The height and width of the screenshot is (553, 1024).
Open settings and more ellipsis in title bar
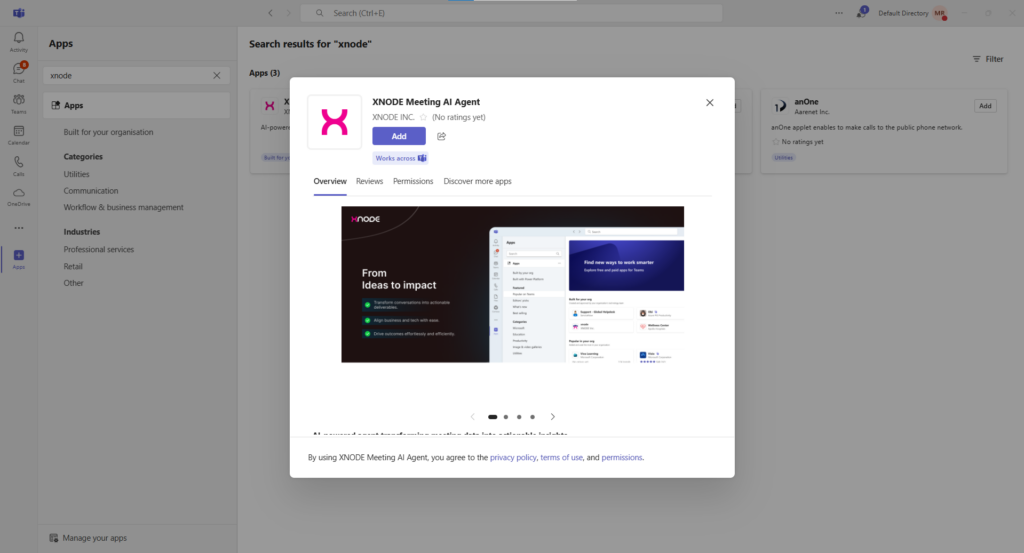(x=839, y=13)
